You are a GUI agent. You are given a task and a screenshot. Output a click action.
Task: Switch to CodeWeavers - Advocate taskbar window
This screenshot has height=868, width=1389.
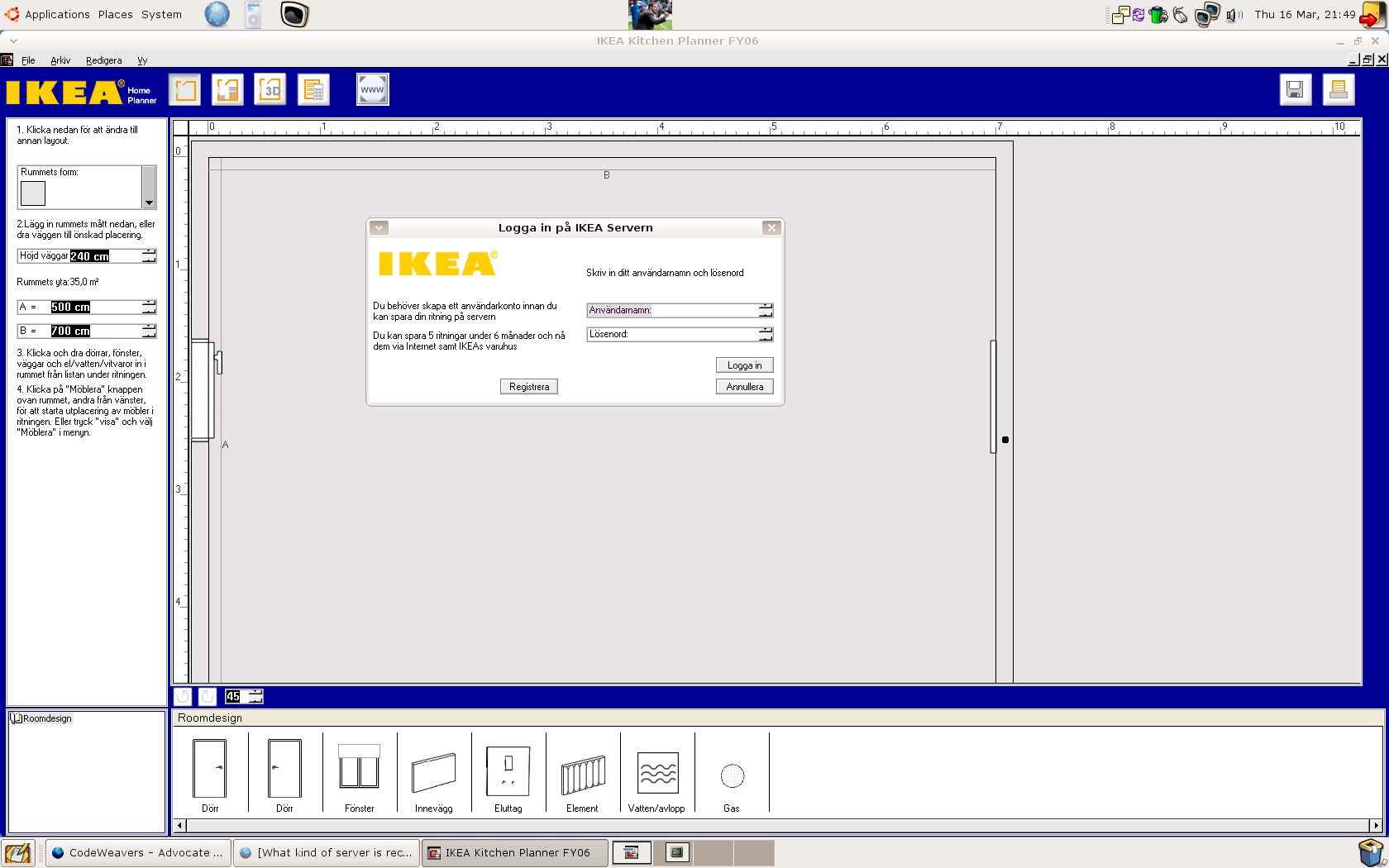tap(137, 853)
